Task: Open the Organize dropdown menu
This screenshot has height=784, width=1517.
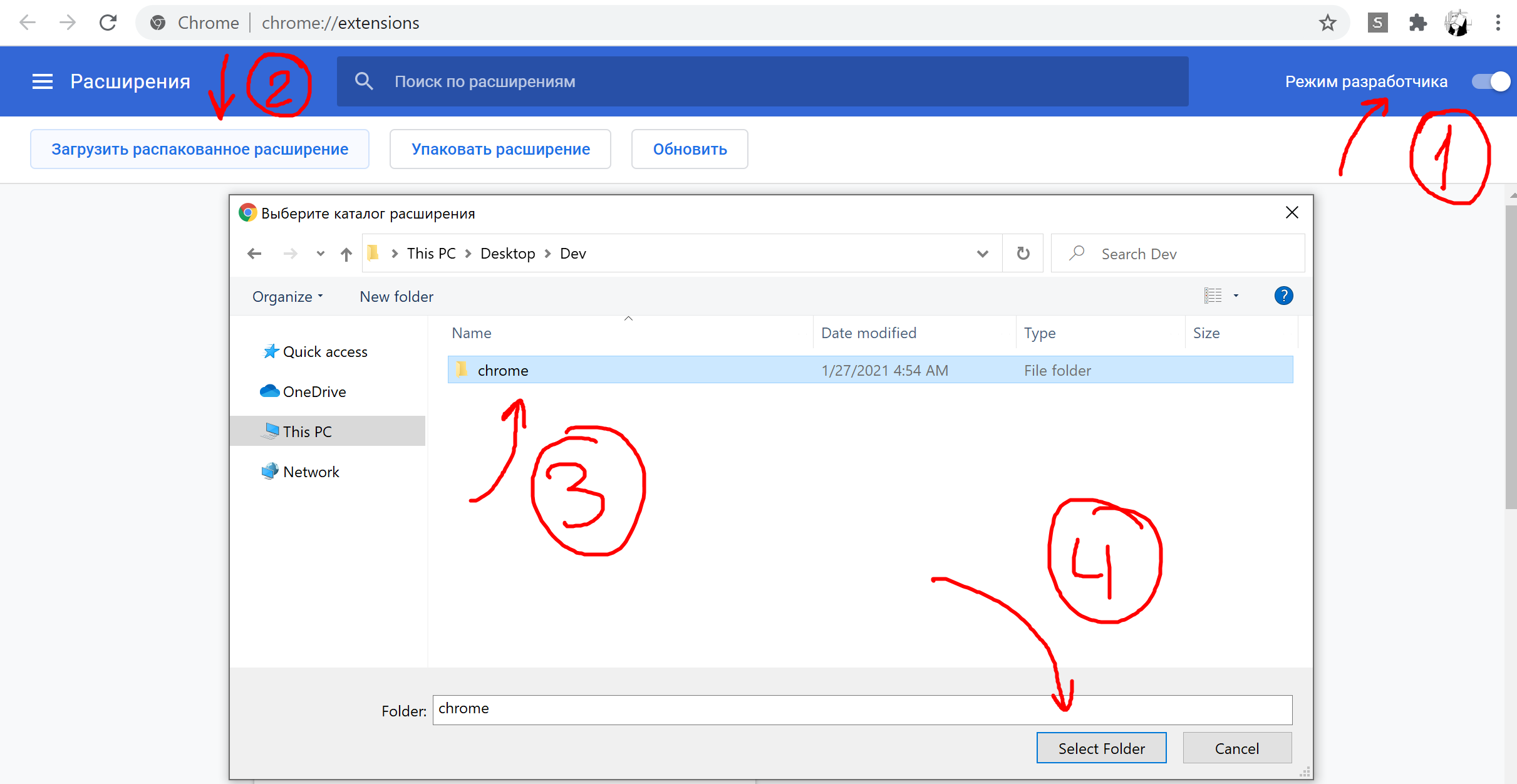Action: click(x=287, y=297)
